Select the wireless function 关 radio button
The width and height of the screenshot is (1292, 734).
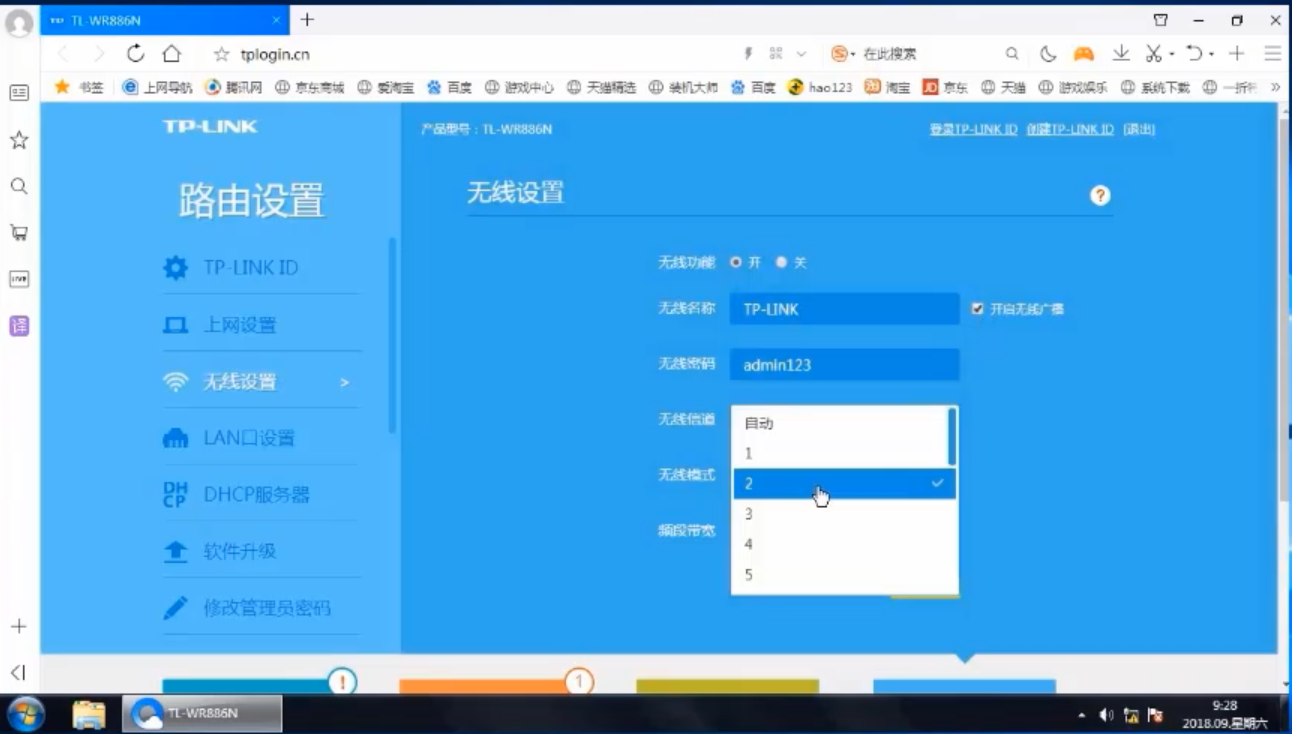point(781,262)
